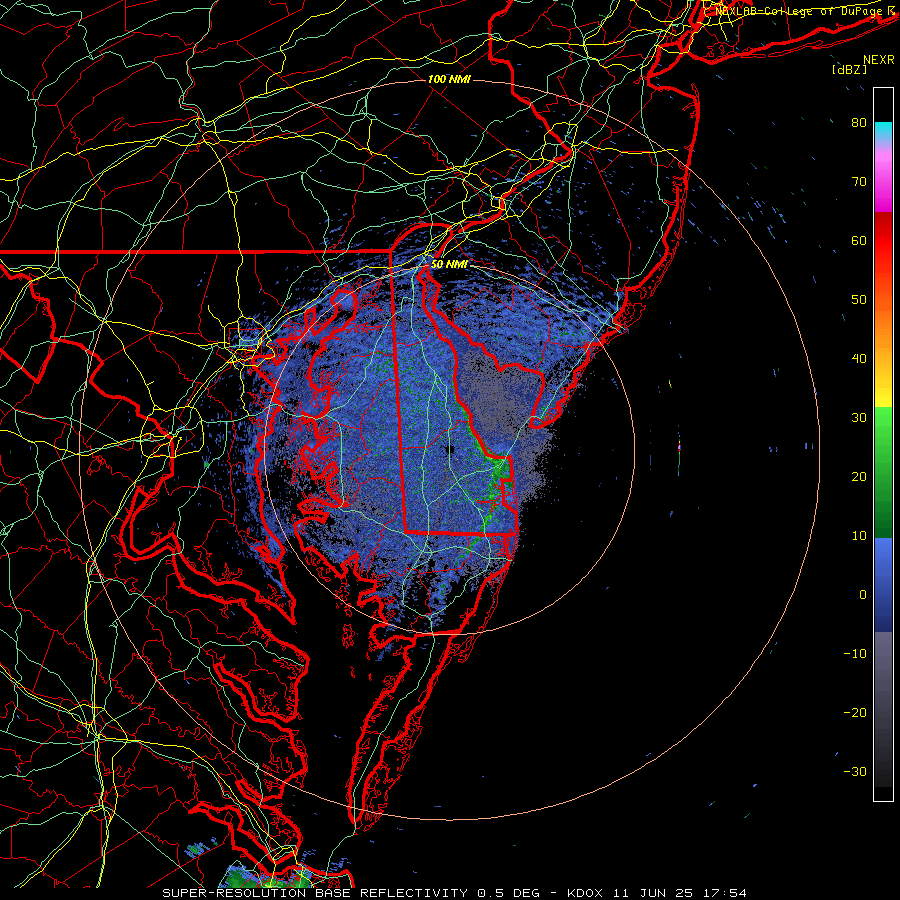Screen dimensions: 900x900
Task: Click the 20 value on the dBZ scale
Action: (x=859, y=477)
